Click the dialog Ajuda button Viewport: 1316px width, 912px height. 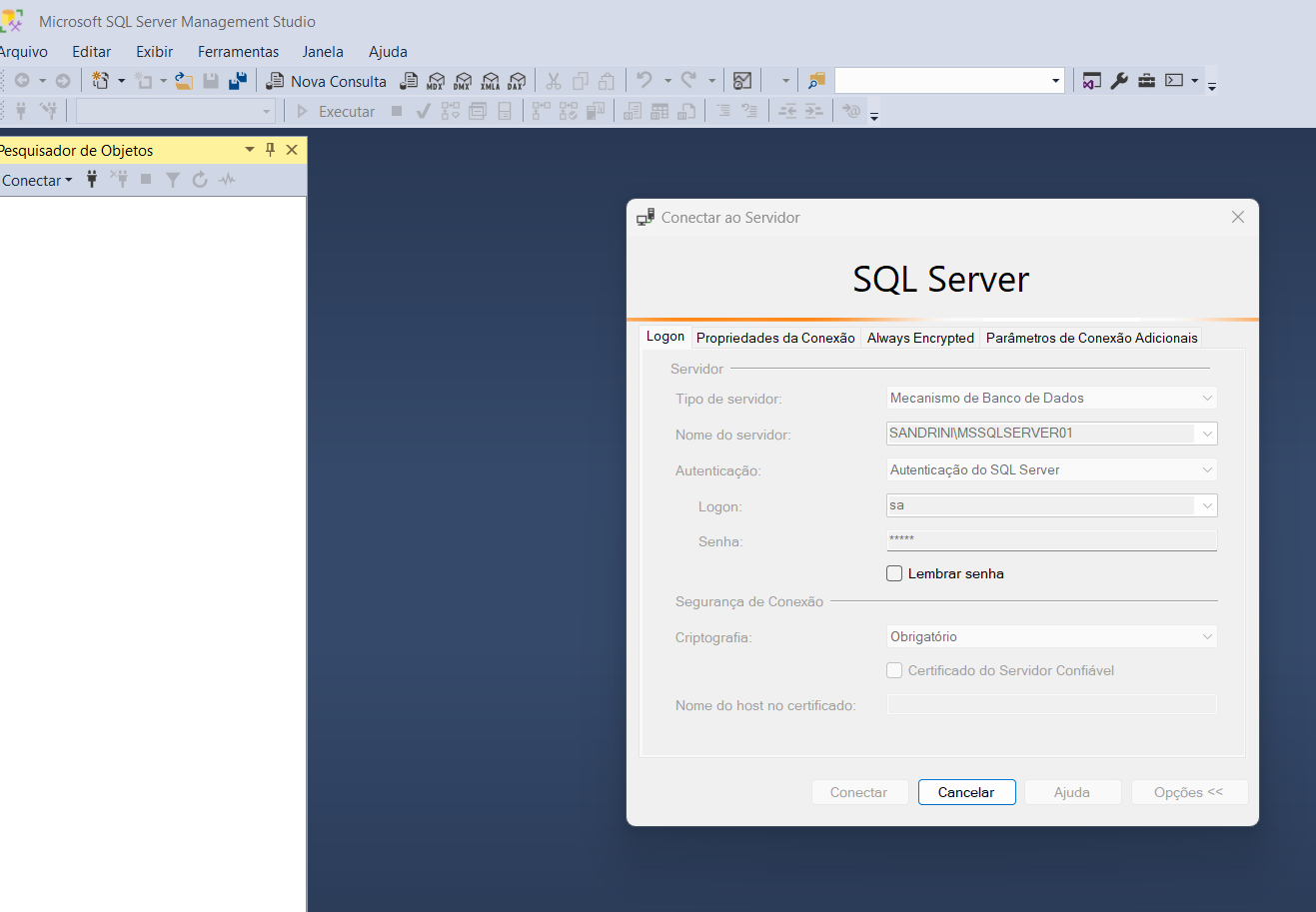tap(1072, 792)
